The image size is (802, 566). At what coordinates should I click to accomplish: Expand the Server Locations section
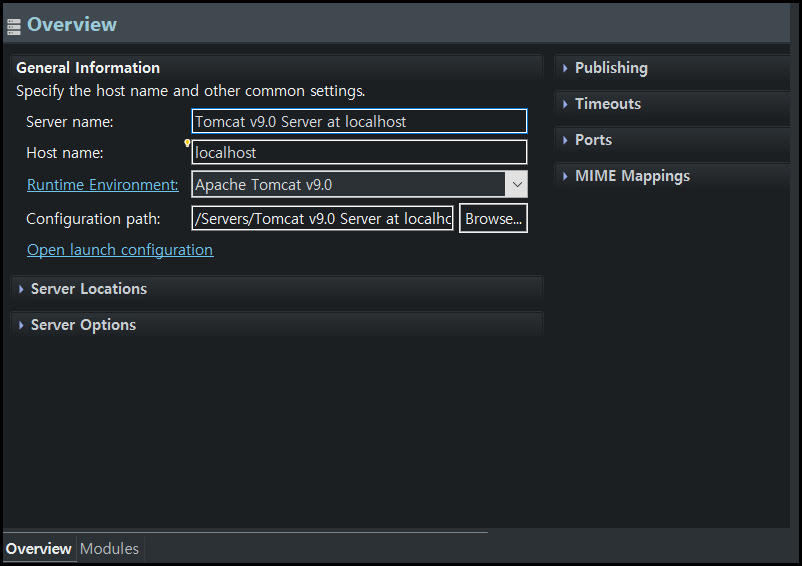21,289
